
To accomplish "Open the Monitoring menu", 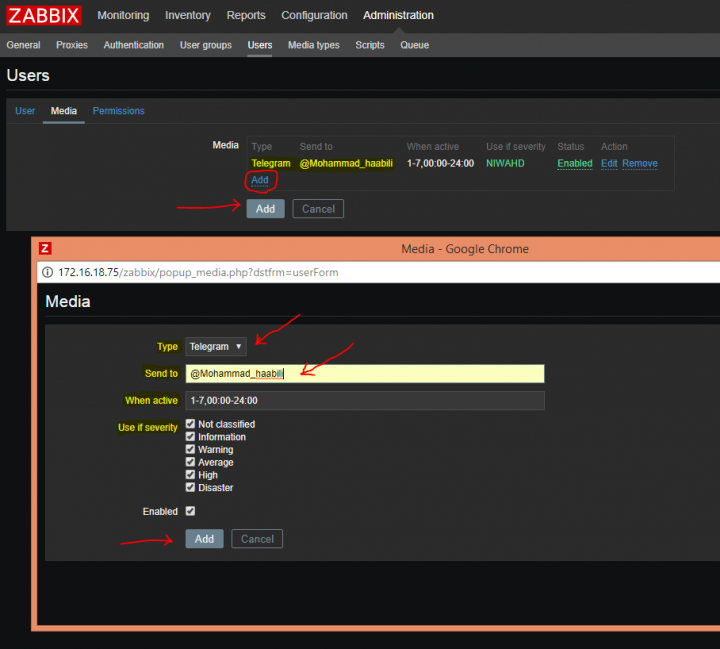I will coord(123,15).
